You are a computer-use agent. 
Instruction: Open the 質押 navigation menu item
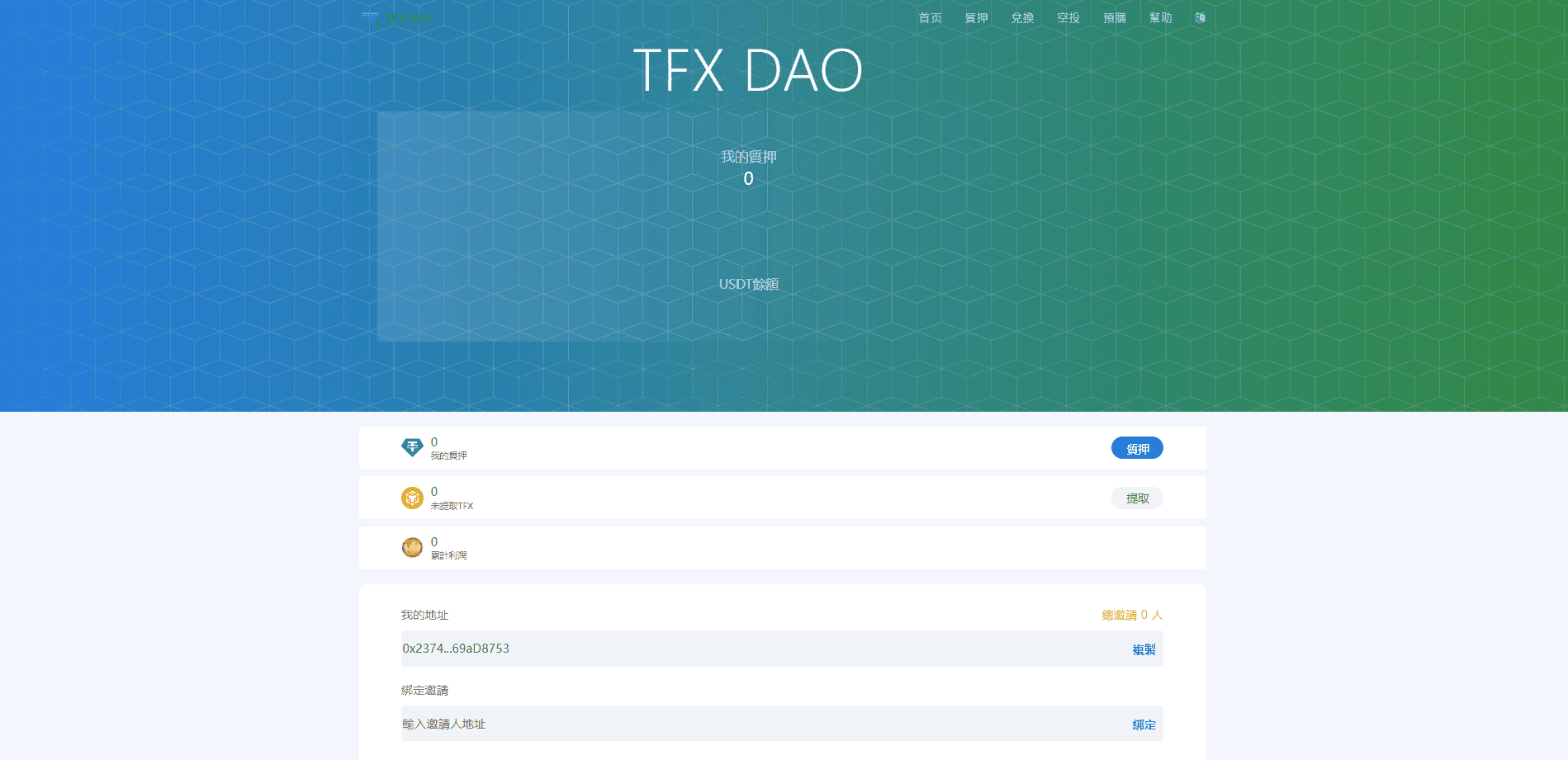pyautogui.click(x=976, y=18)
